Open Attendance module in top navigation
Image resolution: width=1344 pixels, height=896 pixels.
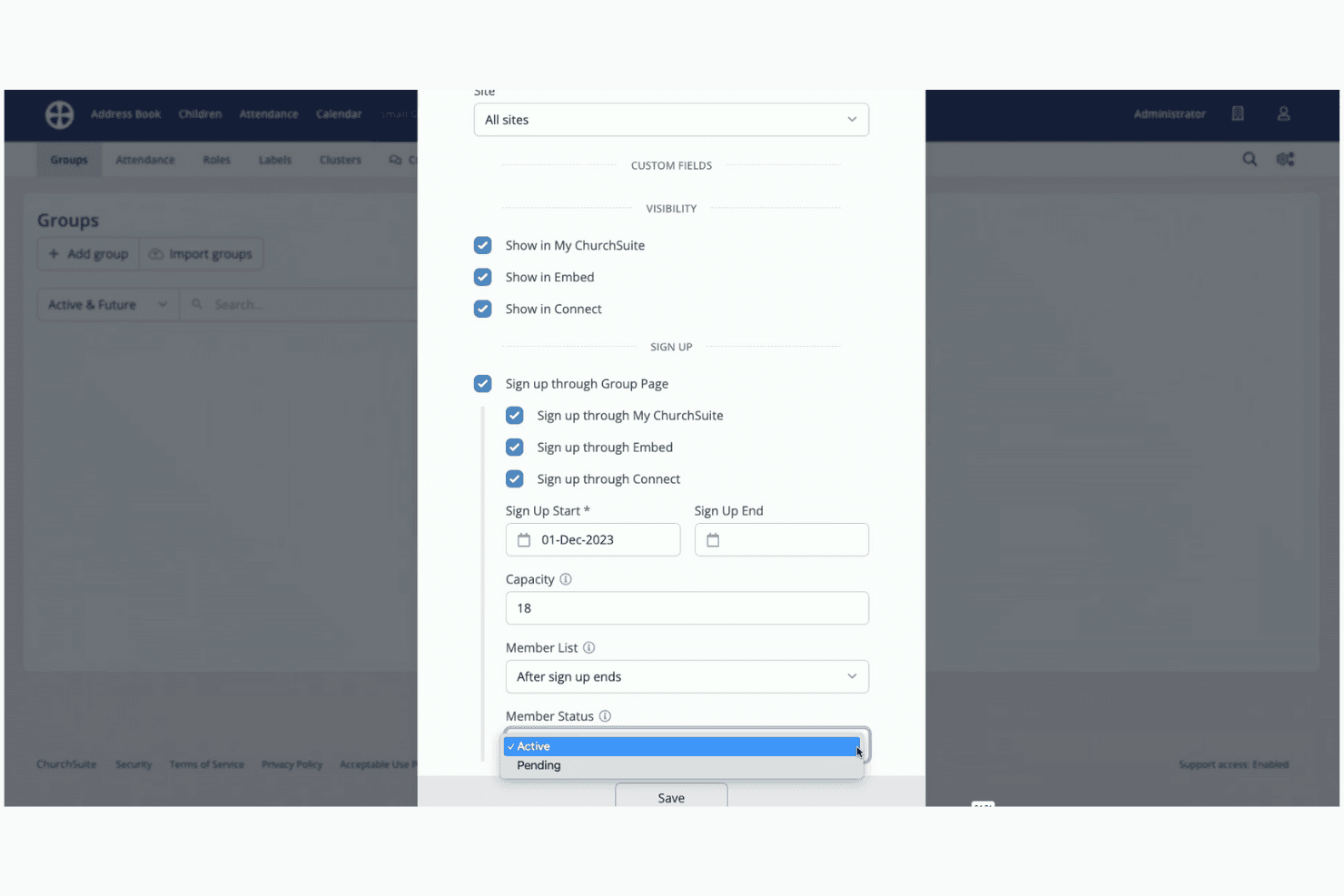click(x=269, y=114)
